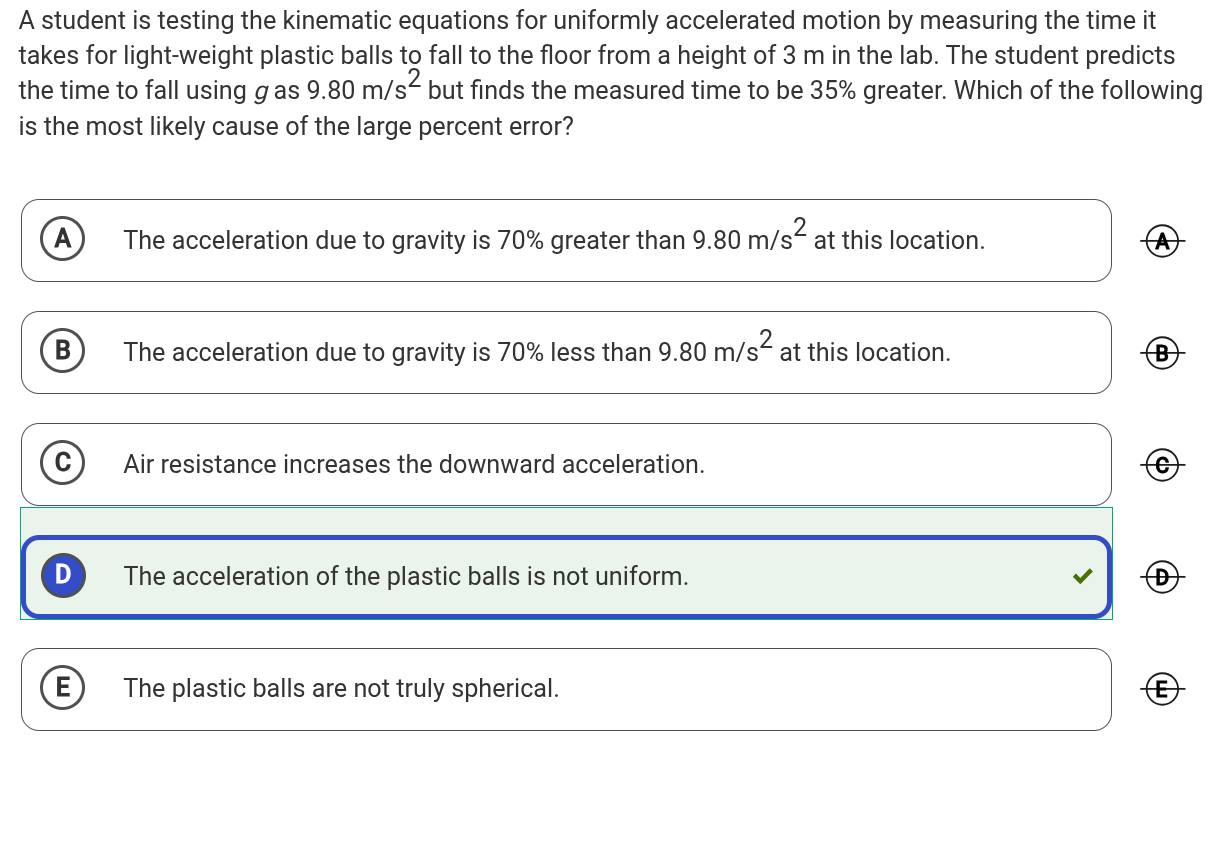Cross out answer choice B
Viewport: 1208px width, 862px height.
tap(1161, 352)
